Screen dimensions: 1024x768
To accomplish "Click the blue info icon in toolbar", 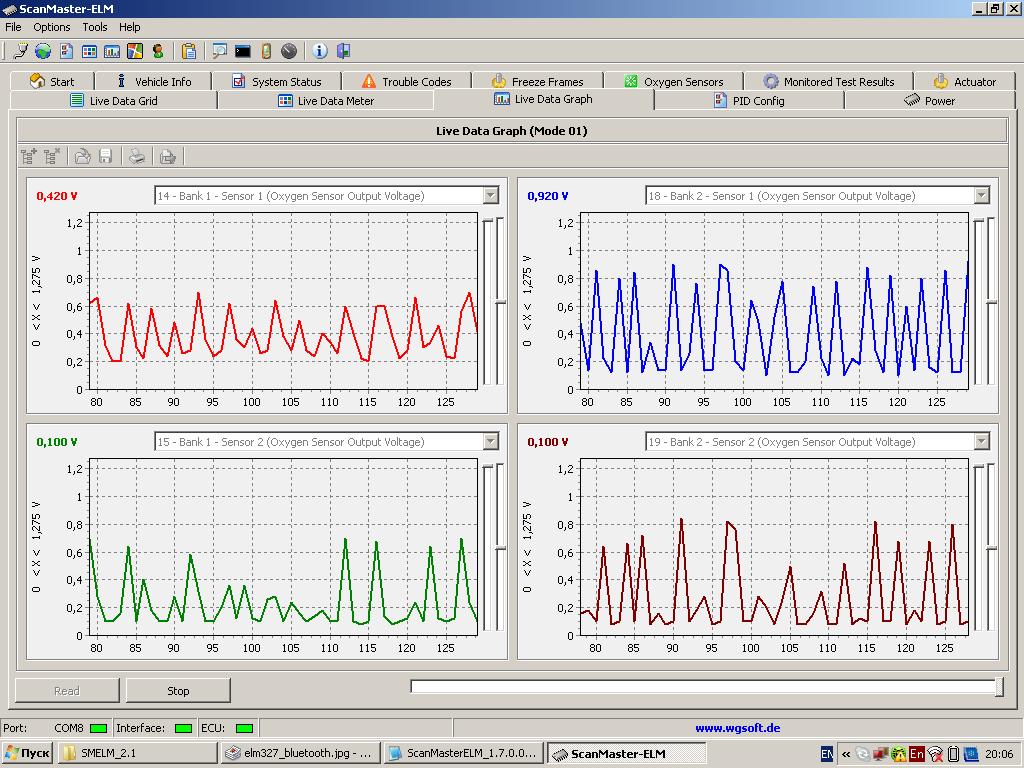I will [x=320, y=51].
